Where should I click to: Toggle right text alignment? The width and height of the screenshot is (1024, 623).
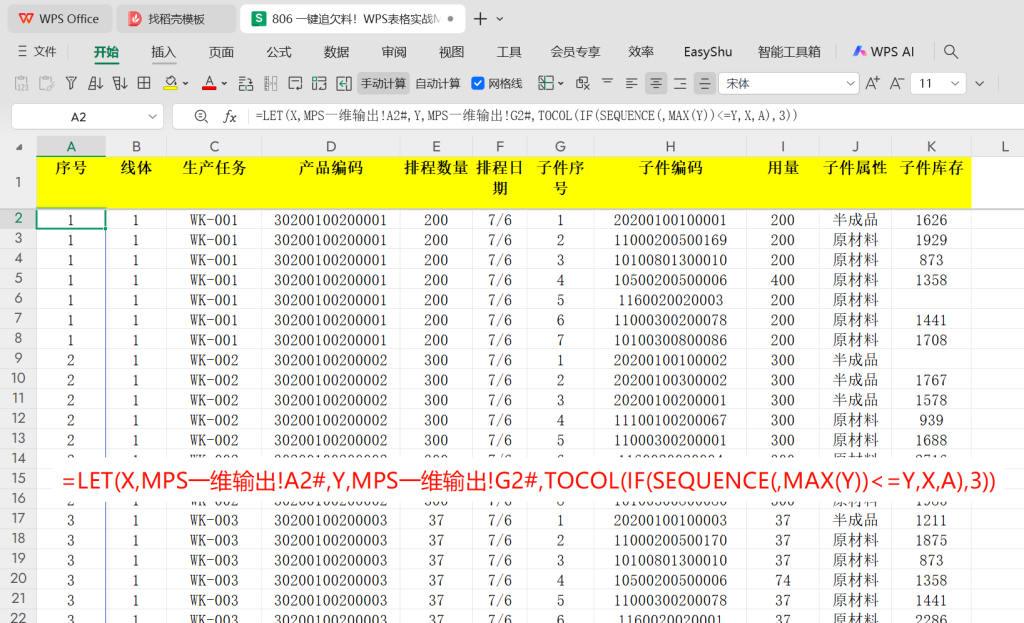680,84
